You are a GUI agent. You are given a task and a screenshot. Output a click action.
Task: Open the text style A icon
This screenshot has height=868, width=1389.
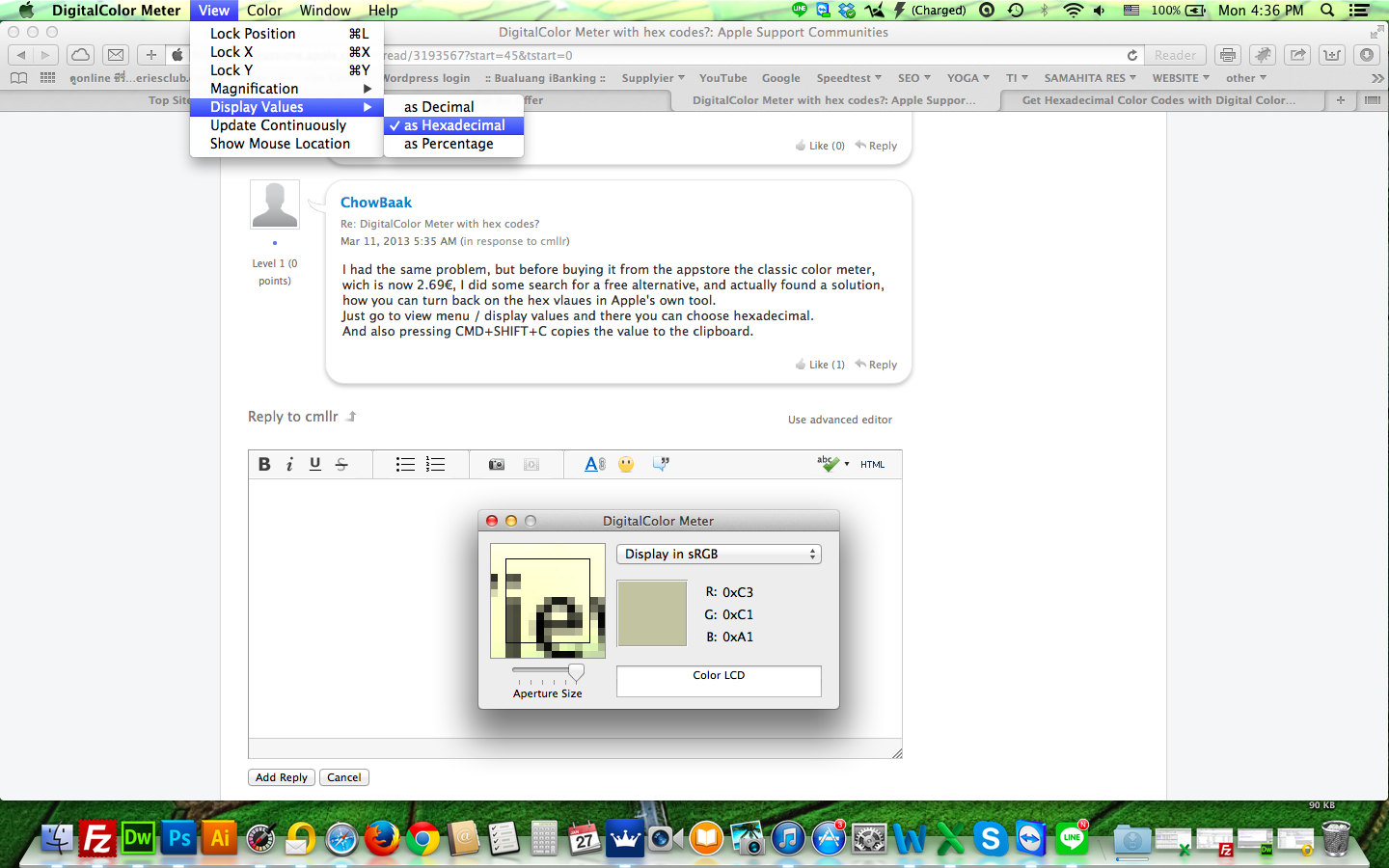coord(595,464)
